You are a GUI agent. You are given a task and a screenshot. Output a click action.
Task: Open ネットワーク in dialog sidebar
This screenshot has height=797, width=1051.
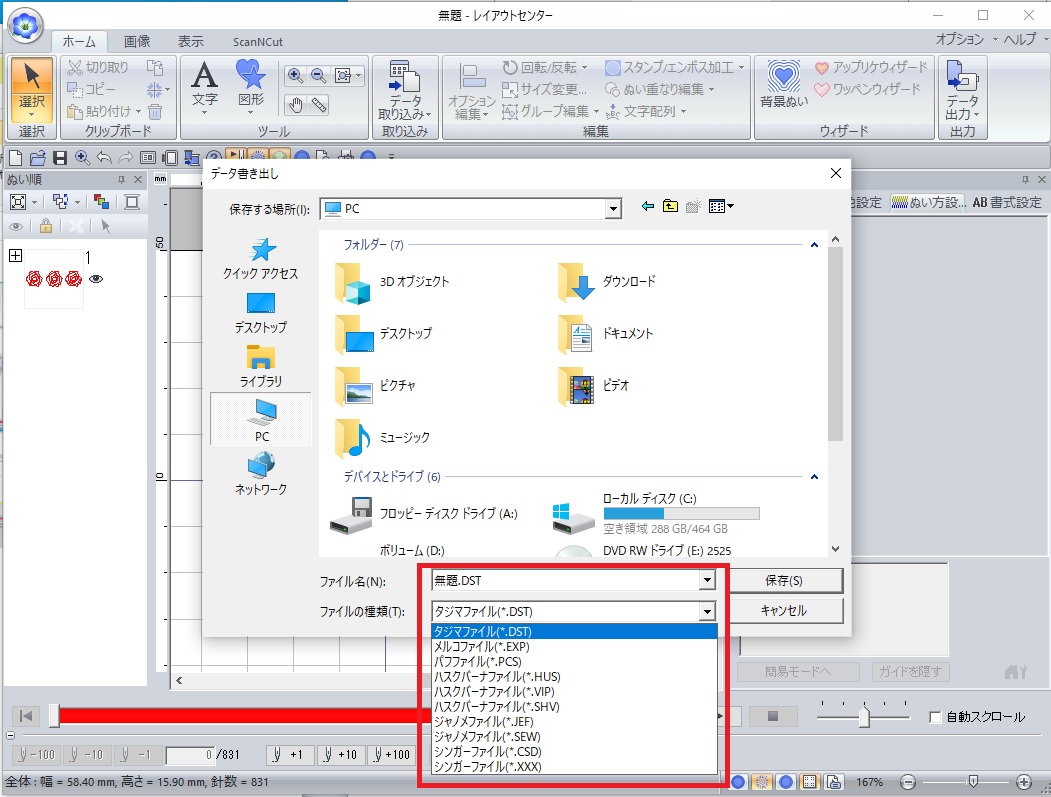(x=261, y=473)
